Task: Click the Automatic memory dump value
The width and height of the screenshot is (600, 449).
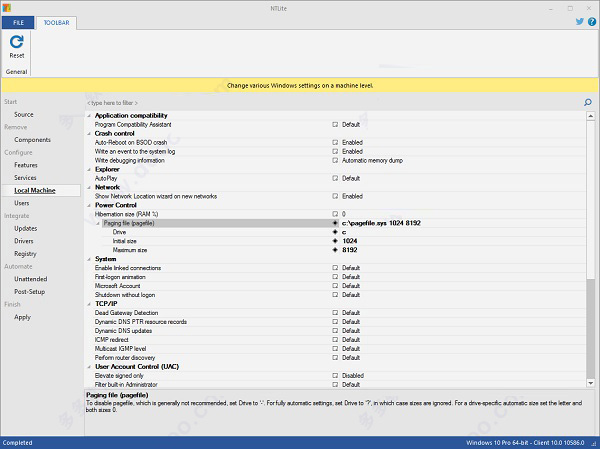Action: (x=372, y=160)
